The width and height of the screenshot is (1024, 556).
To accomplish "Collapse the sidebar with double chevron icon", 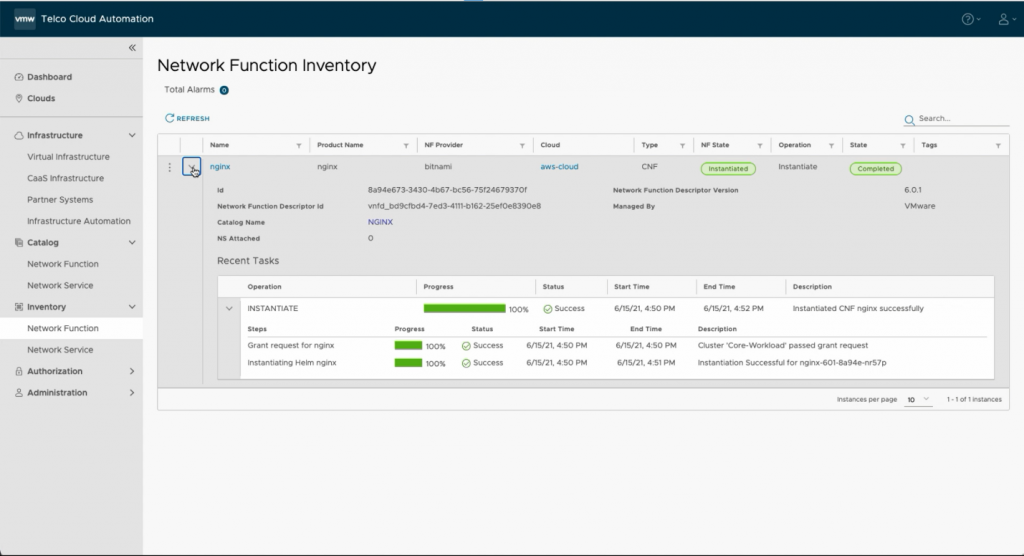I will coord(132,48).
